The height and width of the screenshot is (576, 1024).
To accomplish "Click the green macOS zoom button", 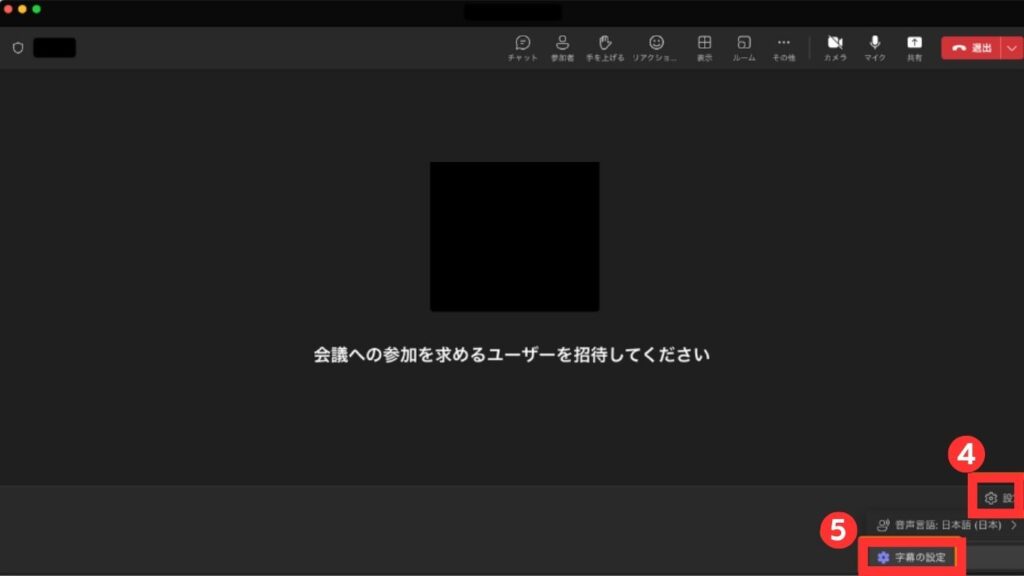I will [x=37, y=9].
